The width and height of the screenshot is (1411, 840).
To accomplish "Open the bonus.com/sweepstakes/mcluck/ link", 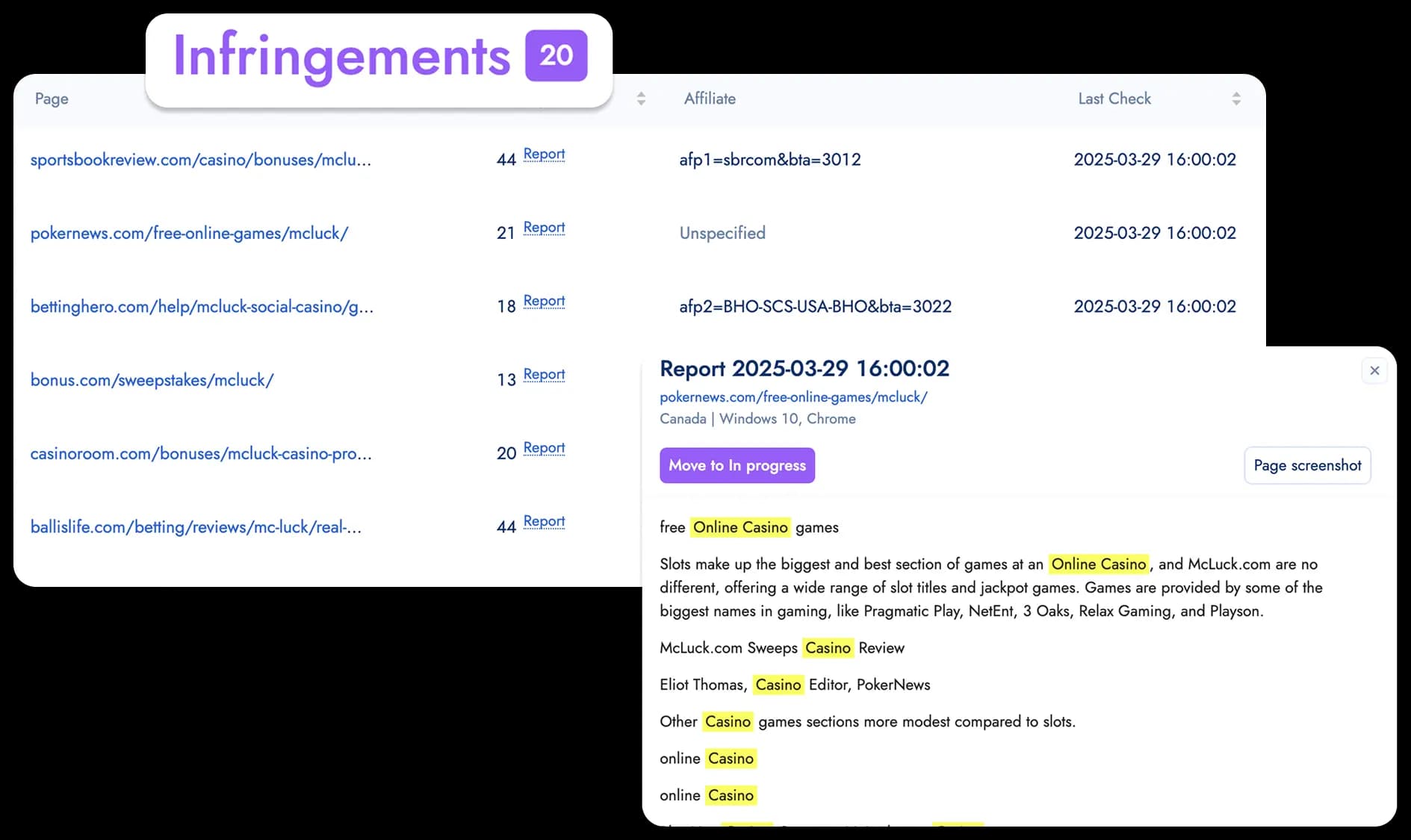I will click(152, 380).
